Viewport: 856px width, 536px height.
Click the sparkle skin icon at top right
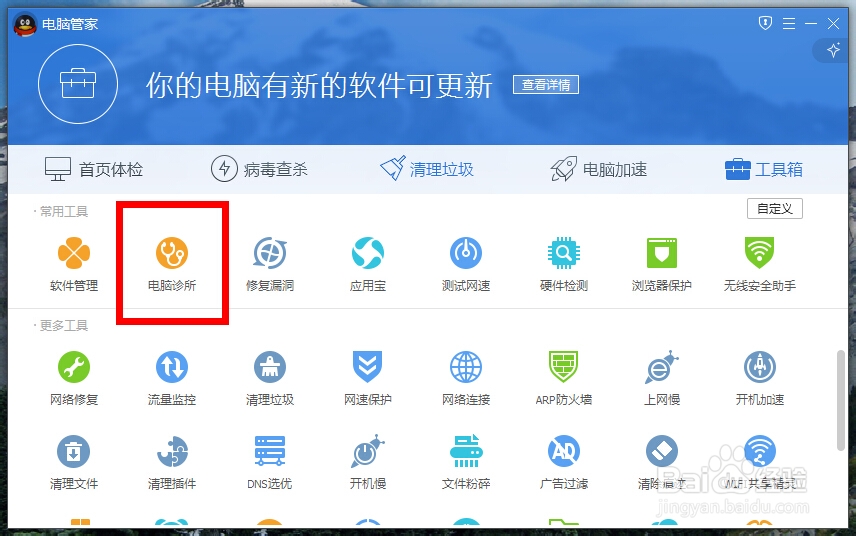click(x=833, y=51)
